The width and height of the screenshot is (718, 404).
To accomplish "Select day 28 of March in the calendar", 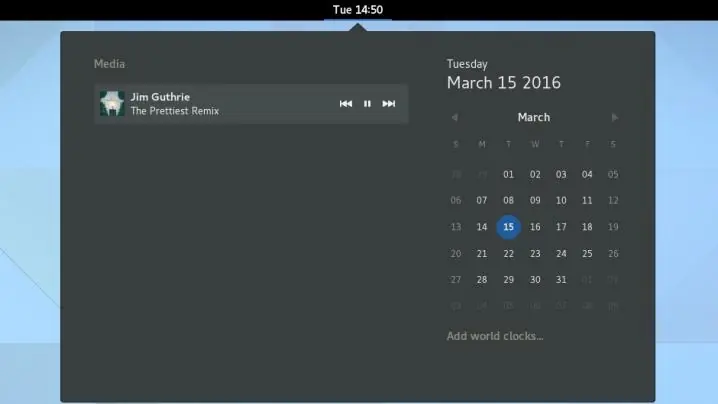I will pyautogui.click(x=482, y=279).
